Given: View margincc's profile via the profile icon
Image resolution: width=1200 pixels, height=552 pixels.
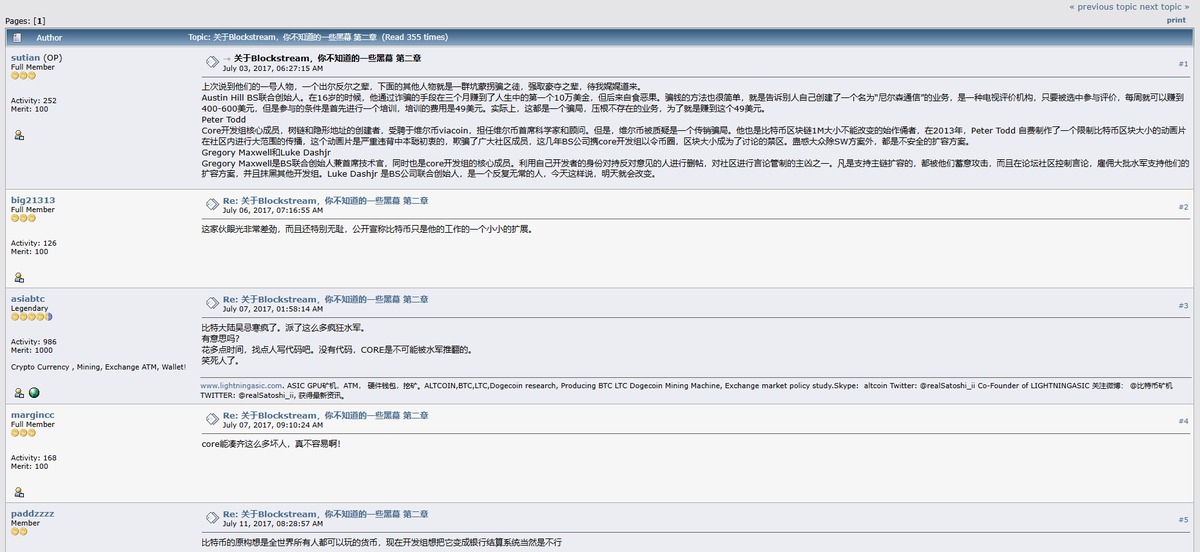Looking at the screenshot, I should pos(19,491).
